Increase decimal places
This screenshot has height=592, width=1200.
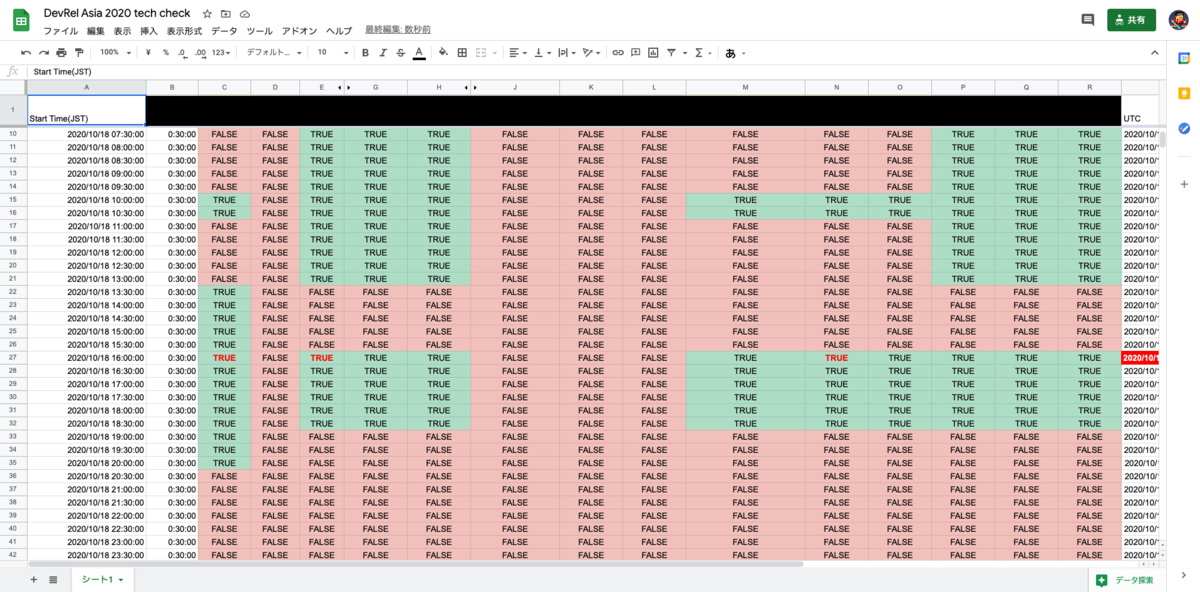tap(201, 52)
